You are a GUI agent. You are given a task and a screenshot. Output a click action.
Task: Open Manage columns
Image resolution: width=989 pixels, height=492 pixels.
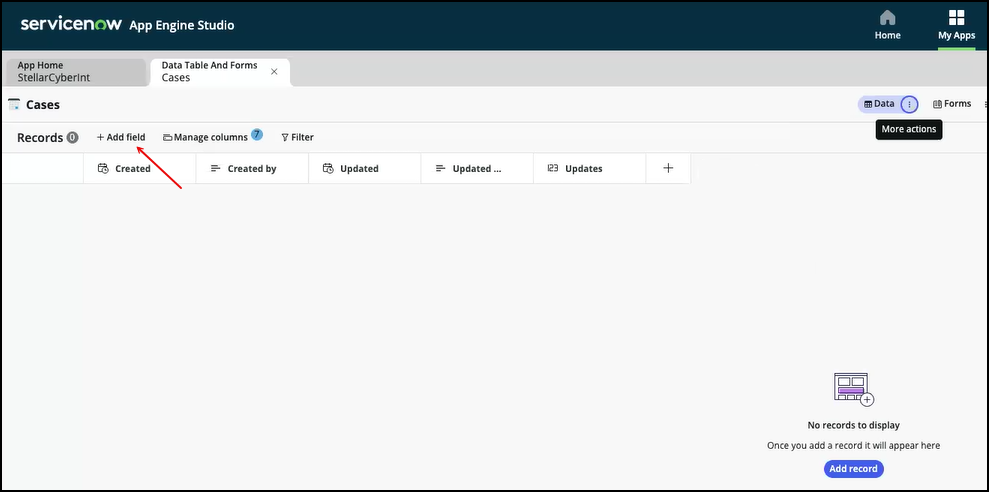(x=205, y=137)
